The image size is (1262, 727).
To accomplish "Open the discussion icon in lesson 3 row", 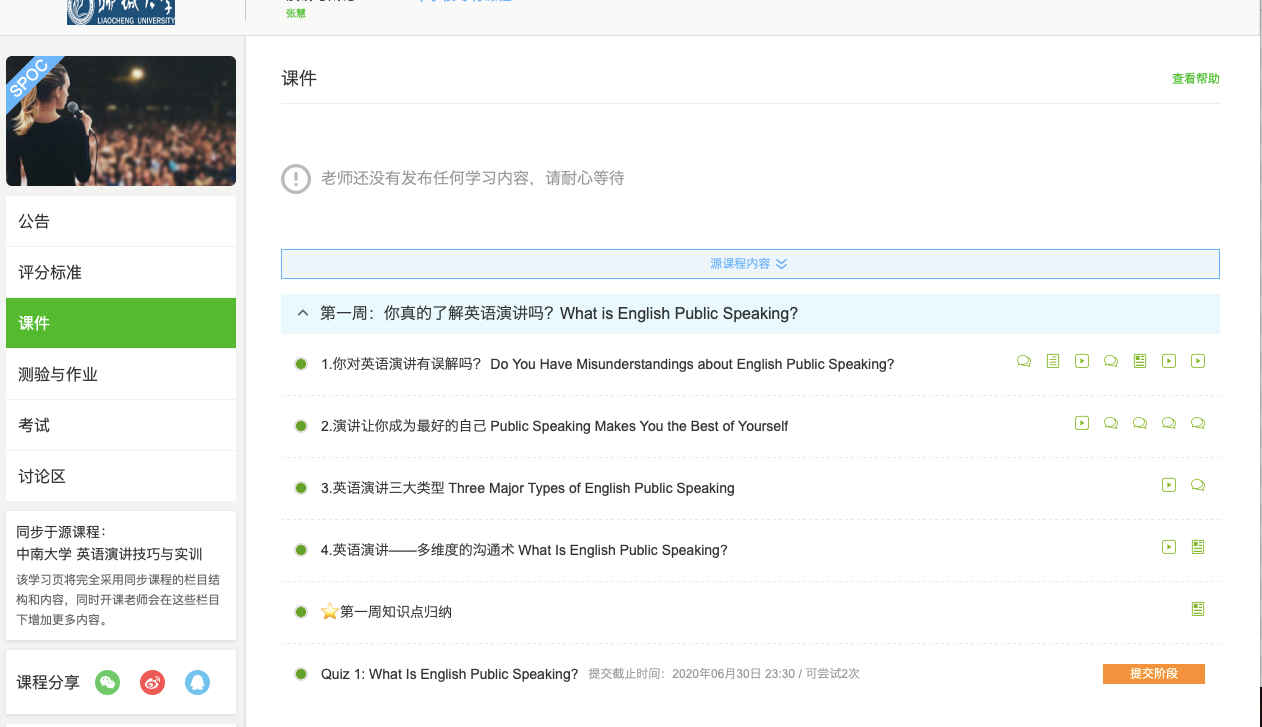I will click(x=1198, y=485).
